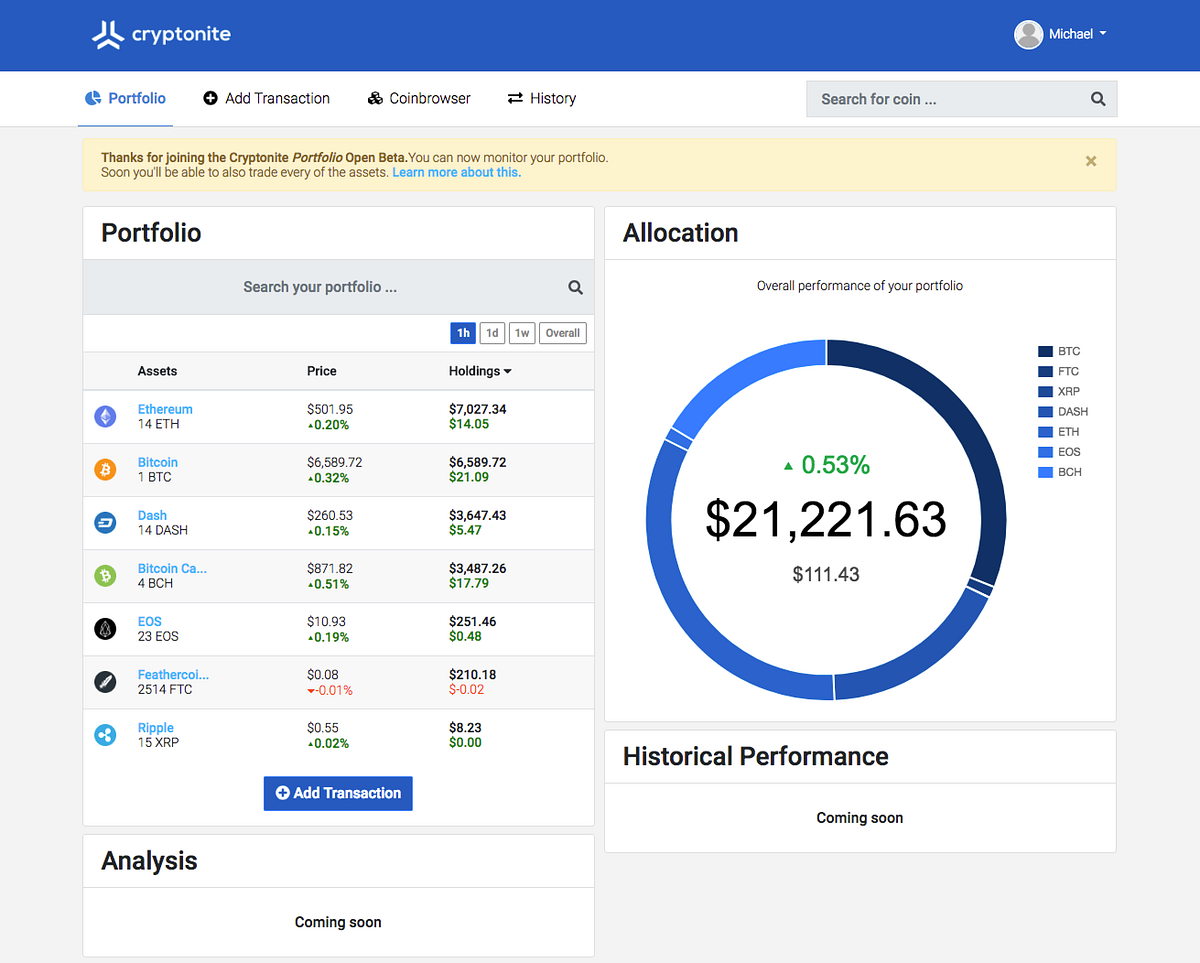The height and width of the screenshot is (963, 1200).
Task: Select the Overall timeframe toggle
Action: [x=563, y=333]
